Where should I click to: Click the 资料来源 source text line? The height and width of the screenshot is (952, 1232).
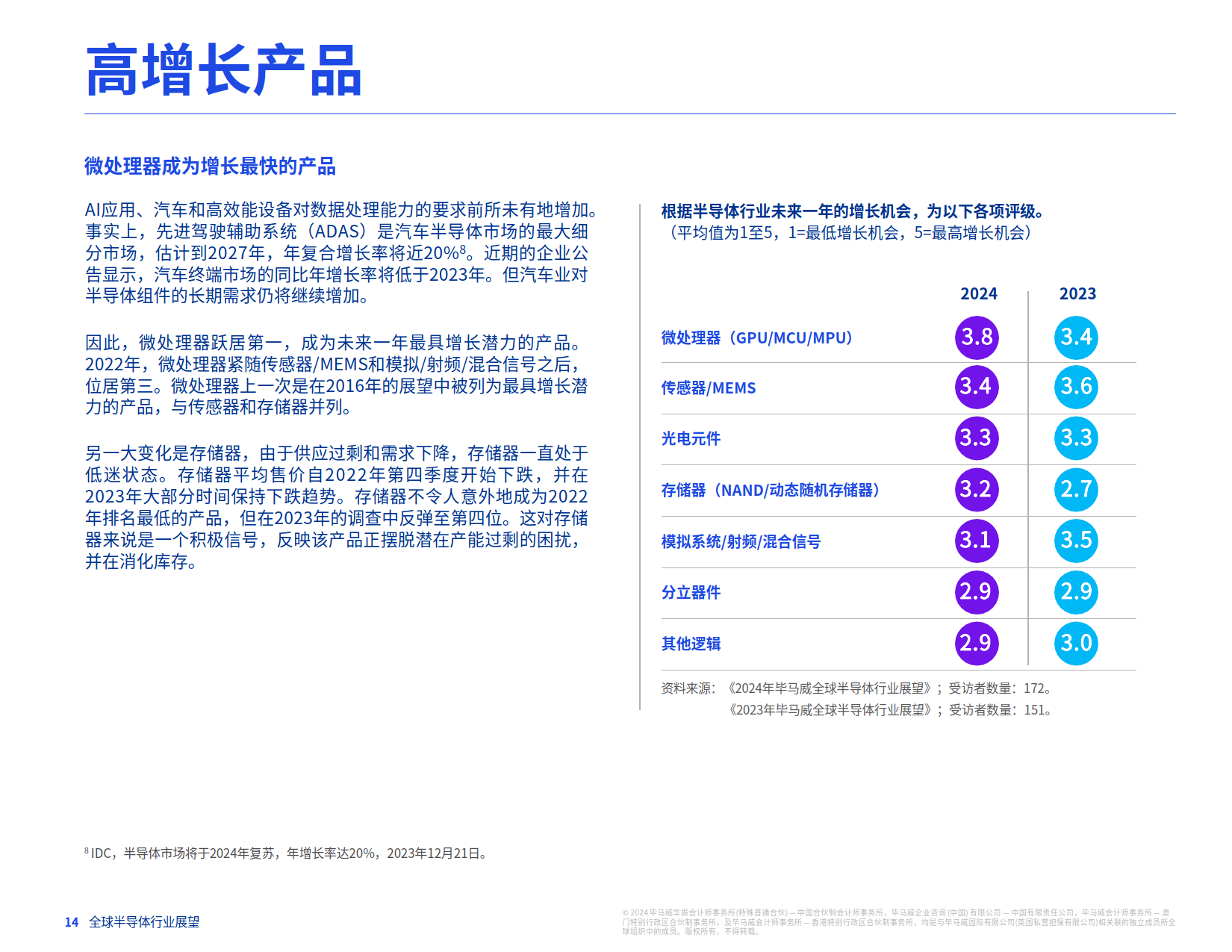tap(856, 688)
